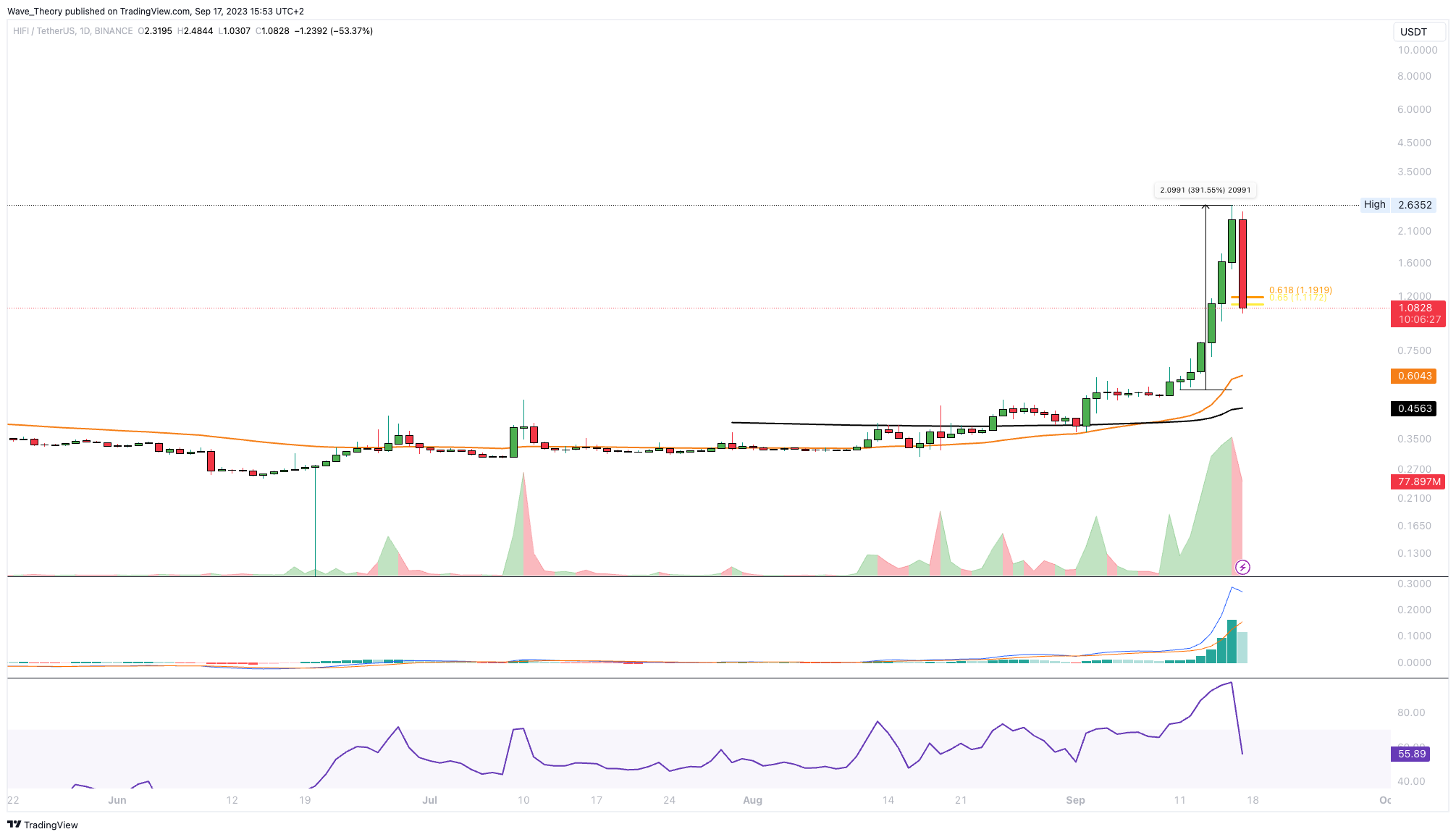Image resolution: width=1456 pixels, height=837 pixels.
Task: Click the purple 55.89 RSI value label
Action: pyautogui.click(x=1412, y=754)
